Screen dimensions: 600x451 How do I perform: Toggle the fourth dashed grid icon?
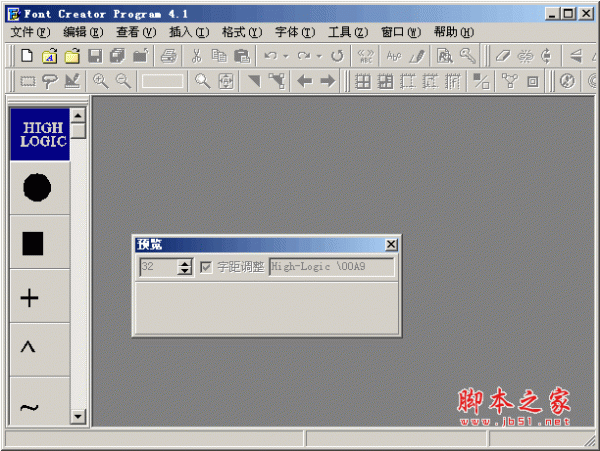(x=430, y=81)
